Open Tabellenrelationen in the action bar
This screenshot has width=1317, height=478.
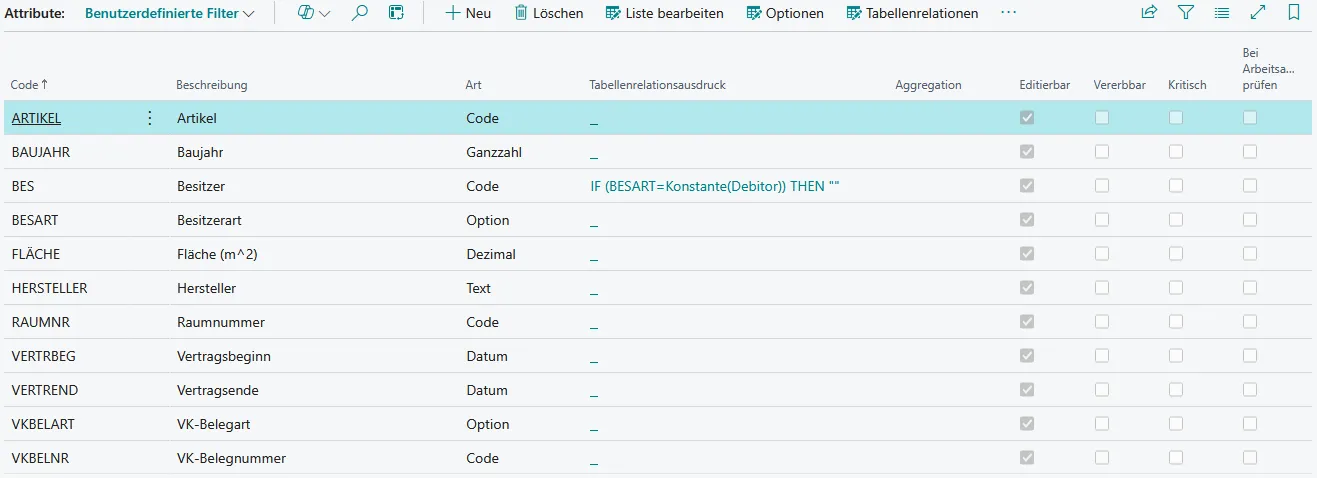coord(912,13)
